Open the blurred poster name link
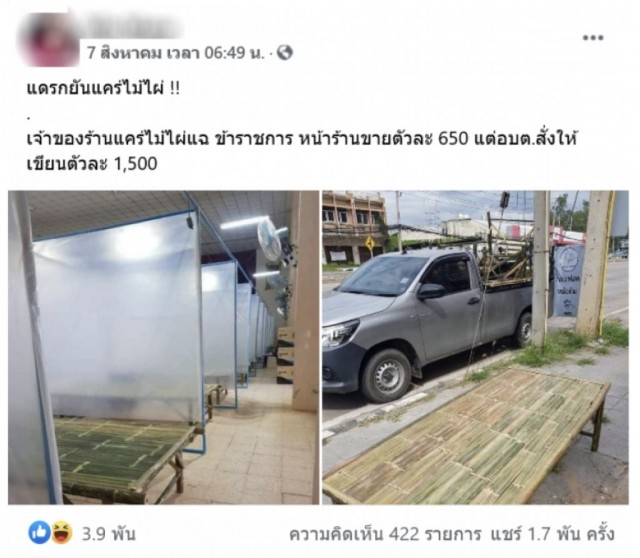Screen dimensions: 640x558 [x=131, y=25]
